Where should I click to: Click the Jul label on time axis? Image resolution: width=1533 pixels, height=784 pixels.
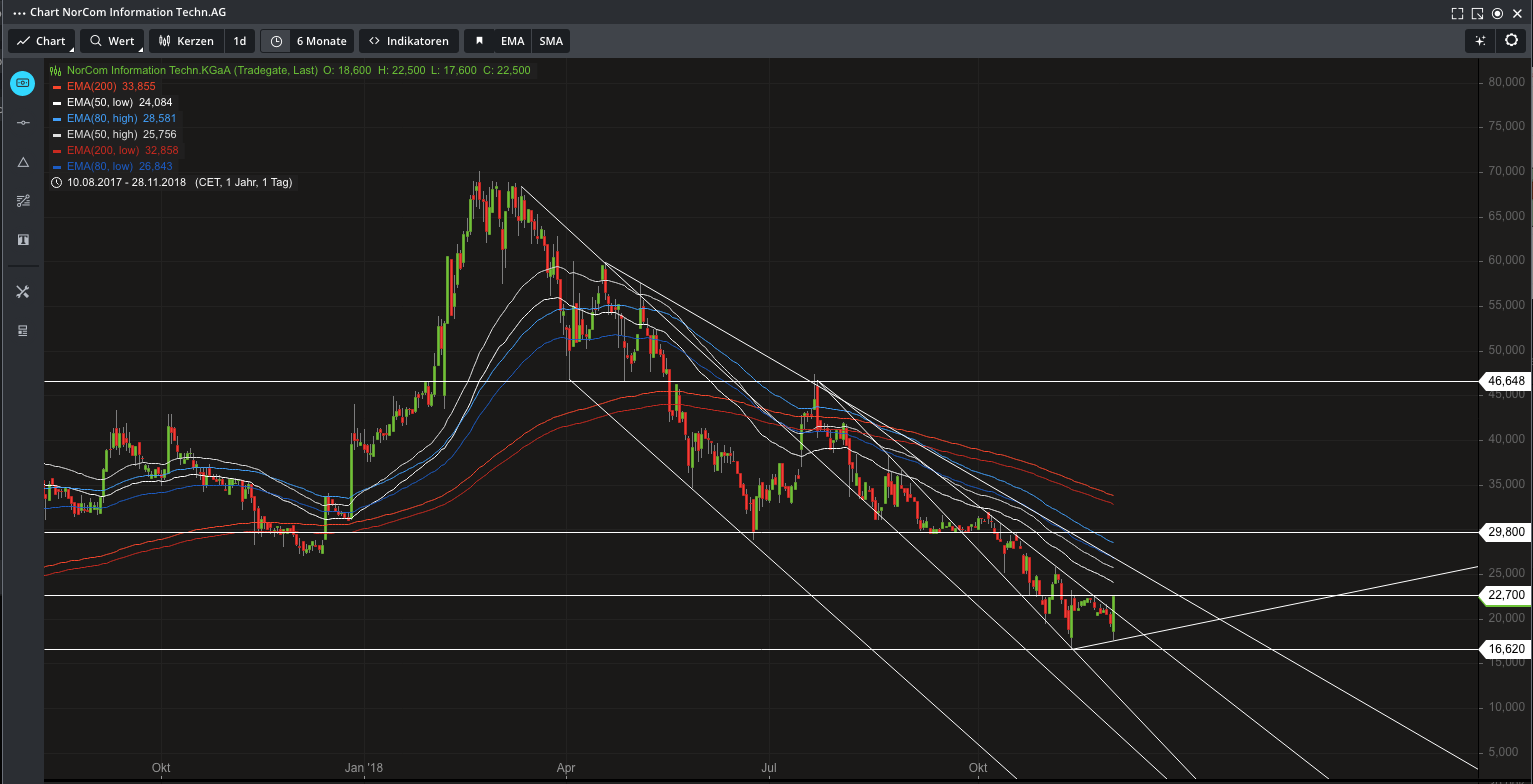pyautogui.click(x=770, y=768)
